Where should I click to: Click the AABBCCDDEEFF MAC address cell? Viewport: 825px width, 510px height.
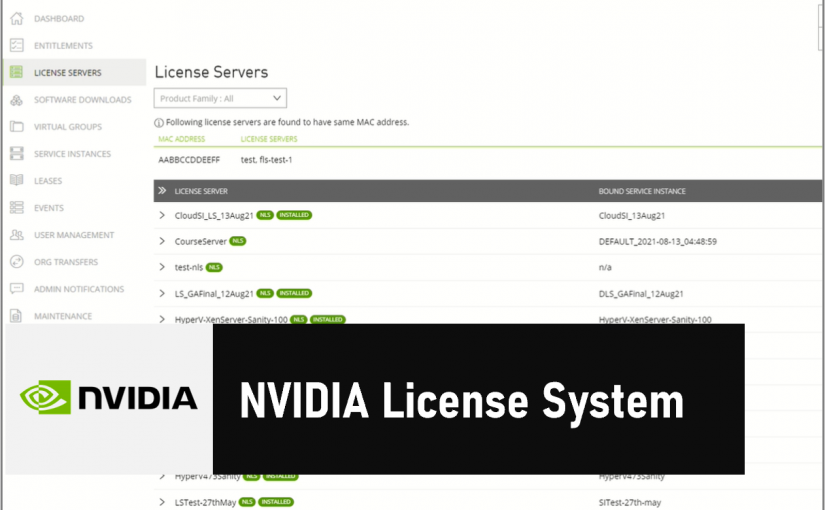pyautogui.click(x=189, y=159)
